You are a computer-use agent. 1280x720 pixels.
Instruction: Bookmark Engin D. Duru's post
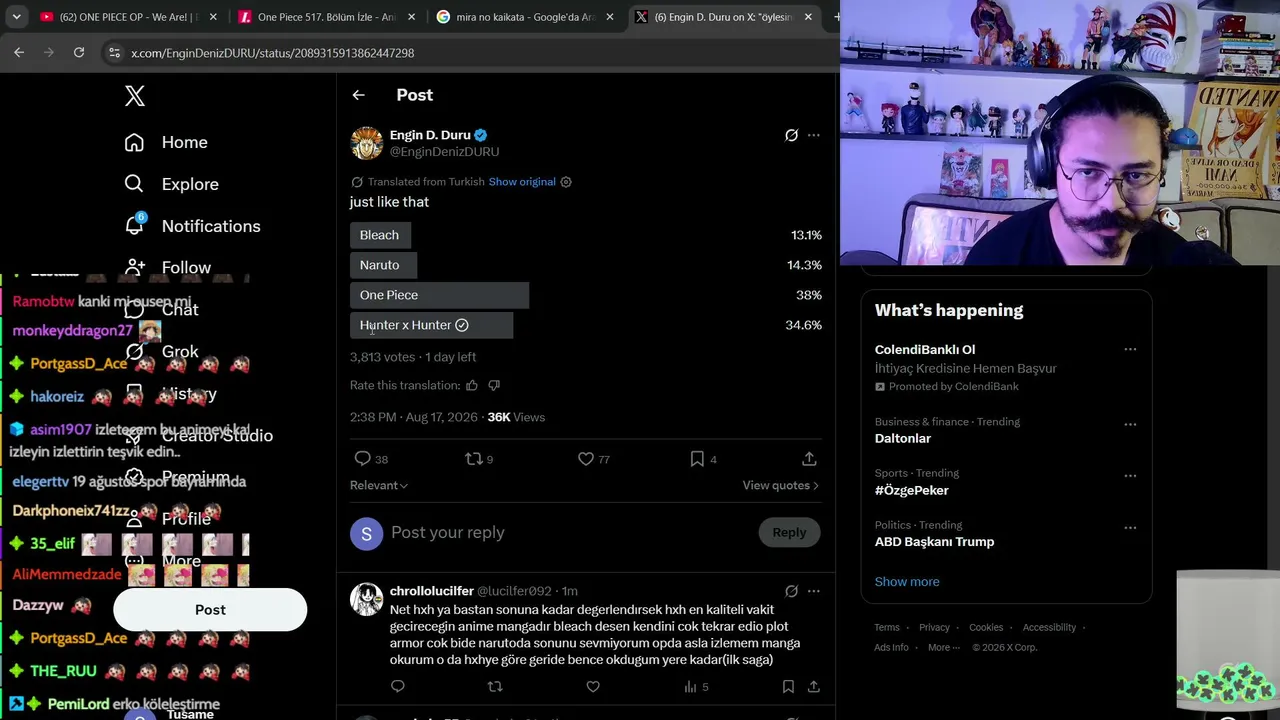click(x=697, y=459)
